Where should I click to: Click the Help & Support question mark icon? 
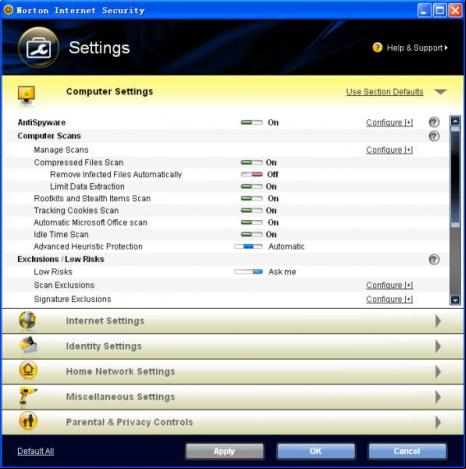377,48
